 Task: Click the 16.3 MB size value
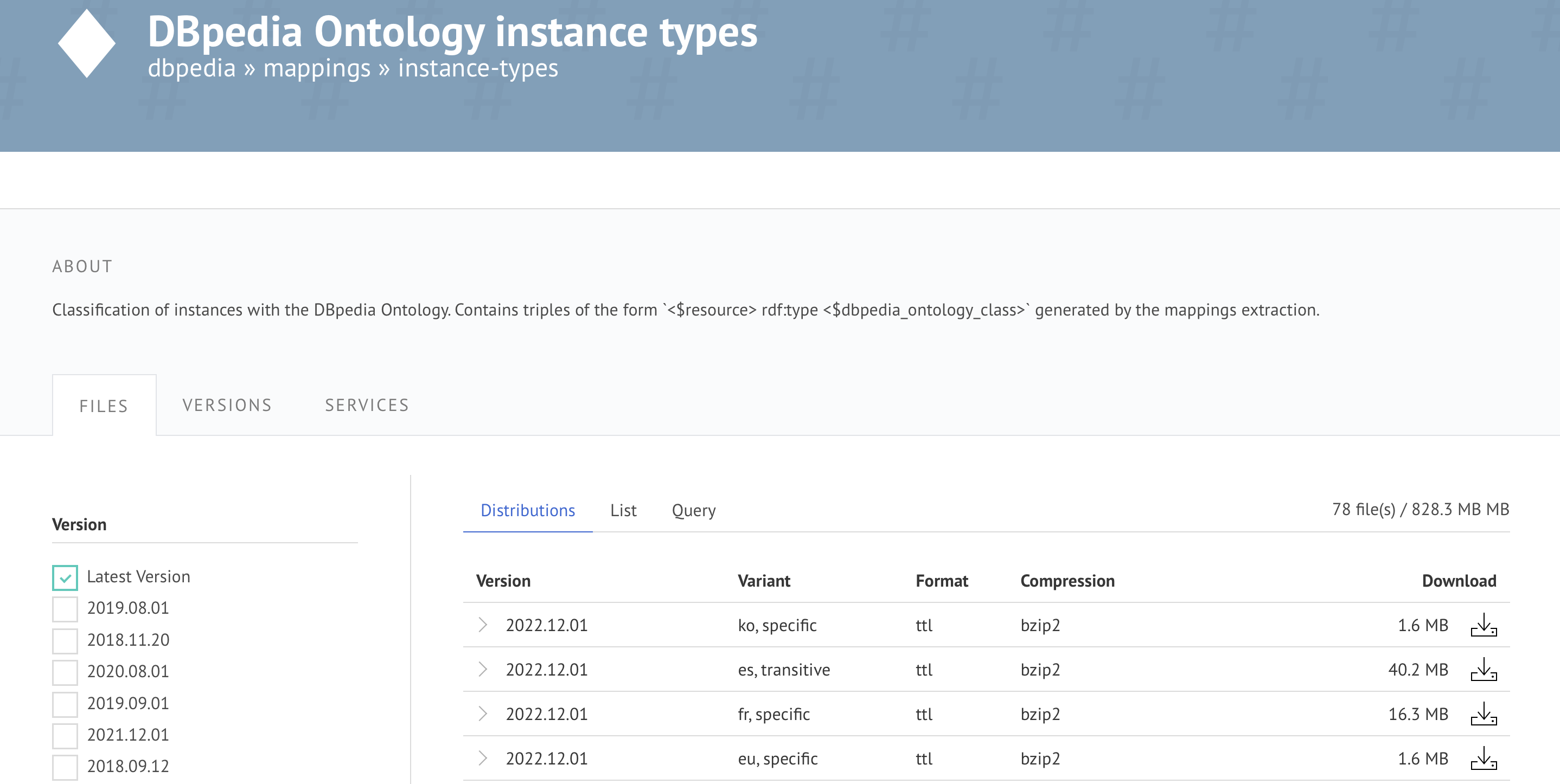tap(1418, 714)
